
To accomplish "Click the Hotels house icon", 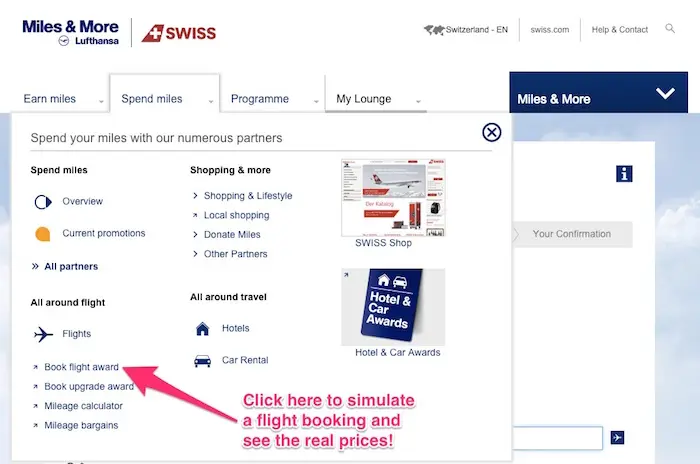I will 203,329.
